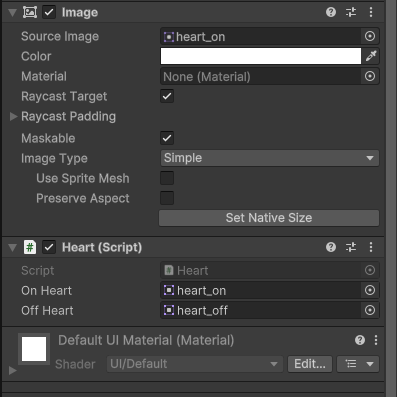This screenshot has width=397, height=397.
Task: Click the Color property label
Action: click(x=36, y=56)
